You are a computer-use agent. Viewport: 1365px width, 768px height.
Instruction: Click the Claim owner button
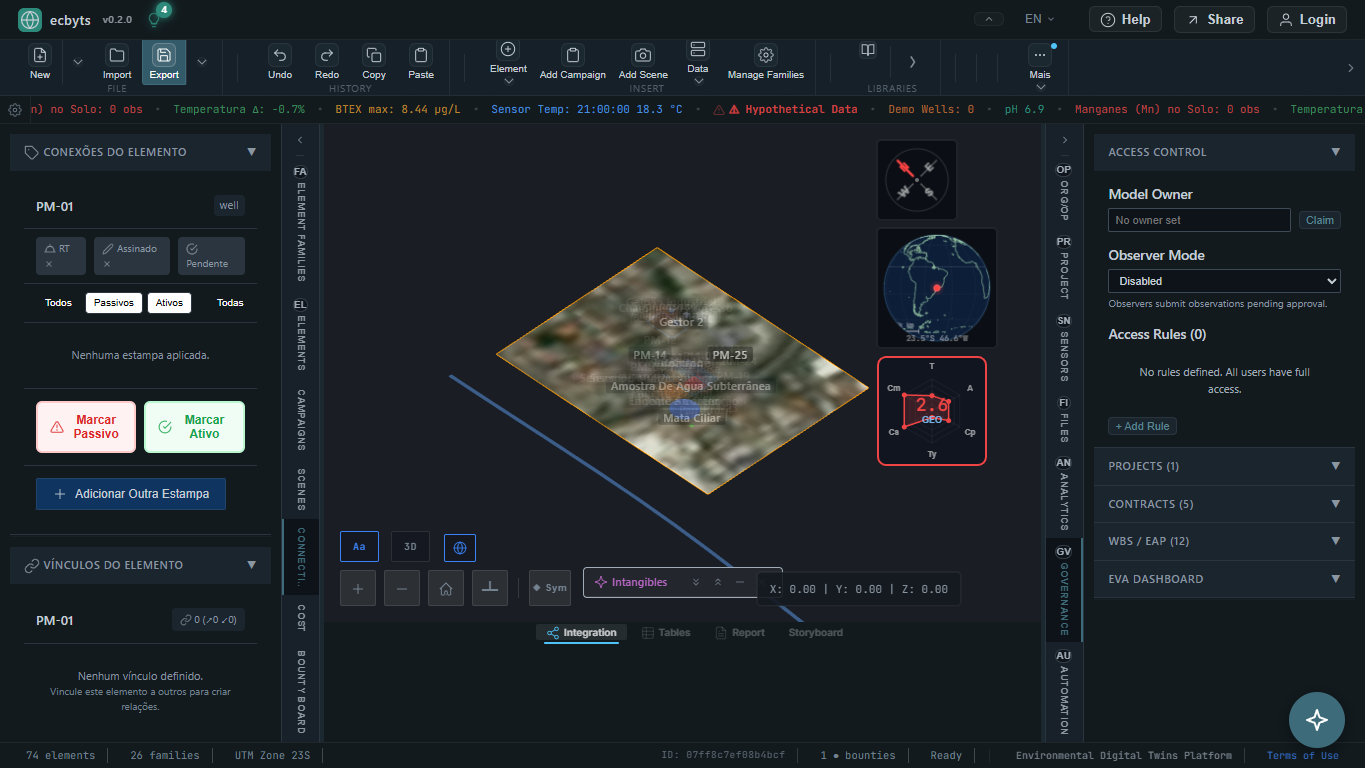(1319, 220)
